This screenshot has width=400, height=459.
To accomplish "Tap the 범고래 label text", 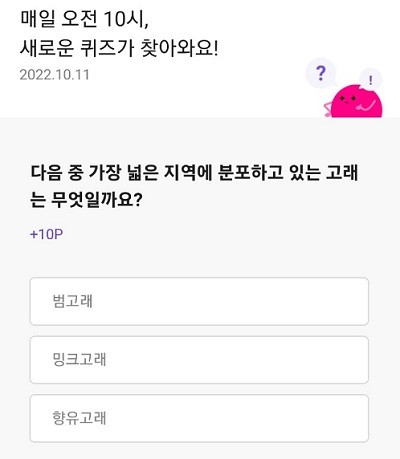I will (73, 301).
